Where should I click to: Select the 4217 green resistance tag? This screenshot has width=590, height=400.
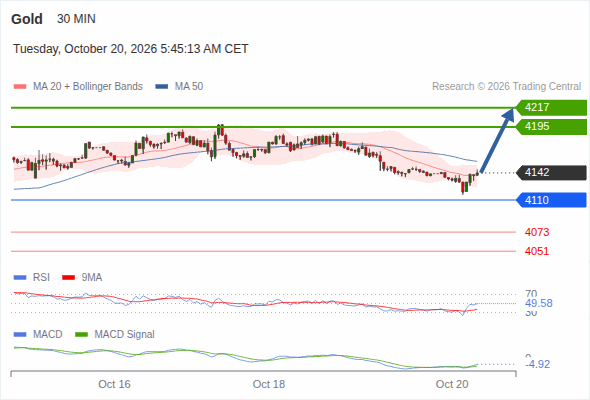pos(551,108)
